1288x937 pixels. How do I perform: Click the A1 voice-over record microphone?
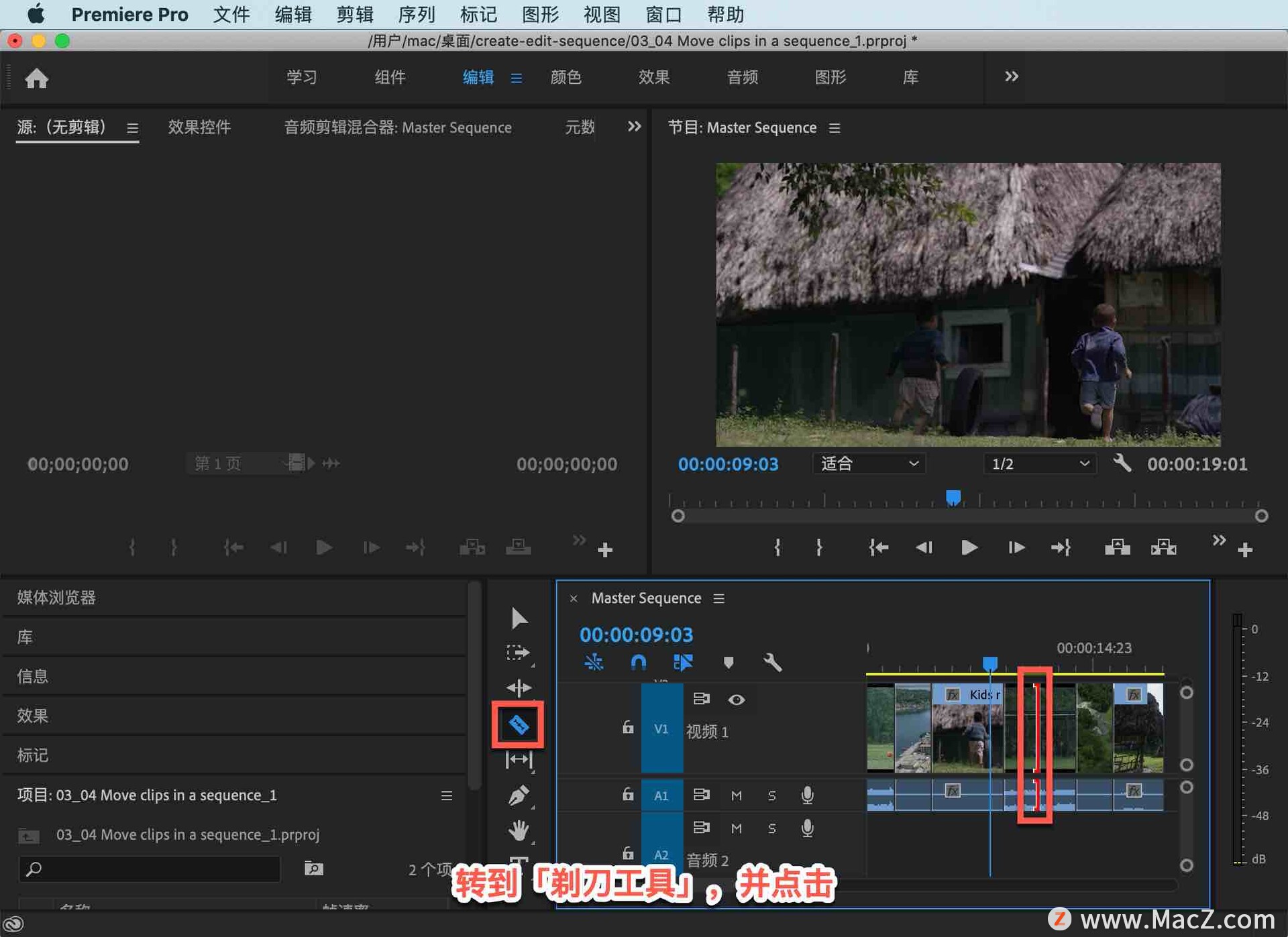pyautogui.click(x=807, y=795)
